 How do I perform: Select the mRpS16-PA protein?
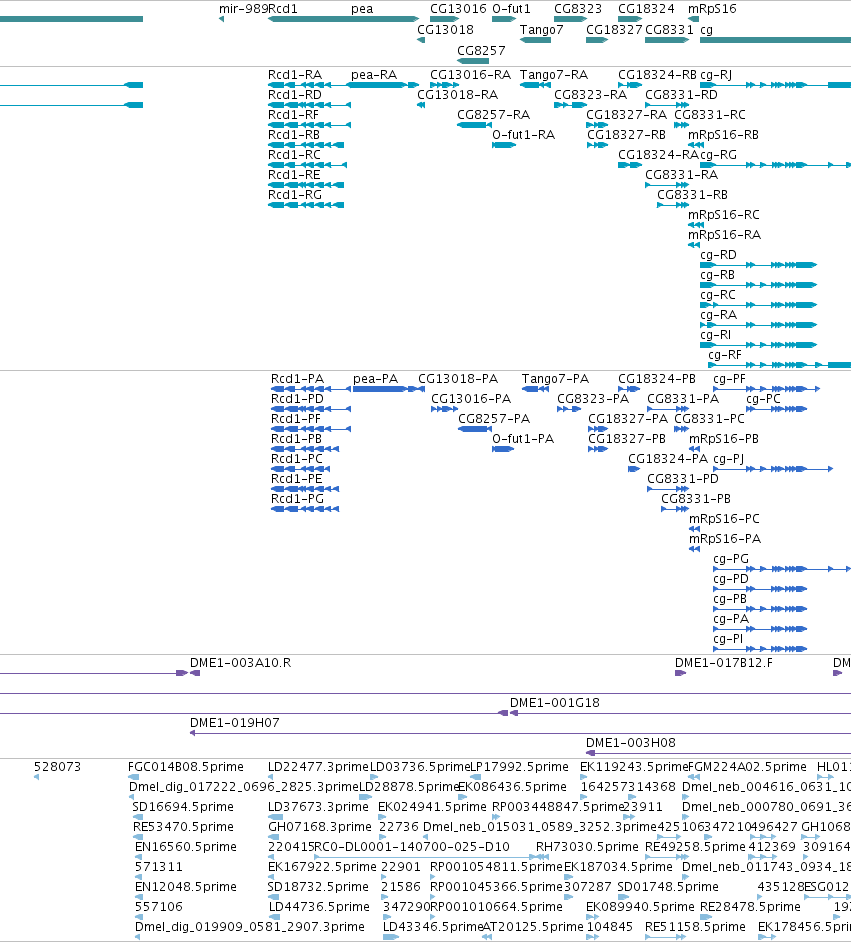point(725,539)
